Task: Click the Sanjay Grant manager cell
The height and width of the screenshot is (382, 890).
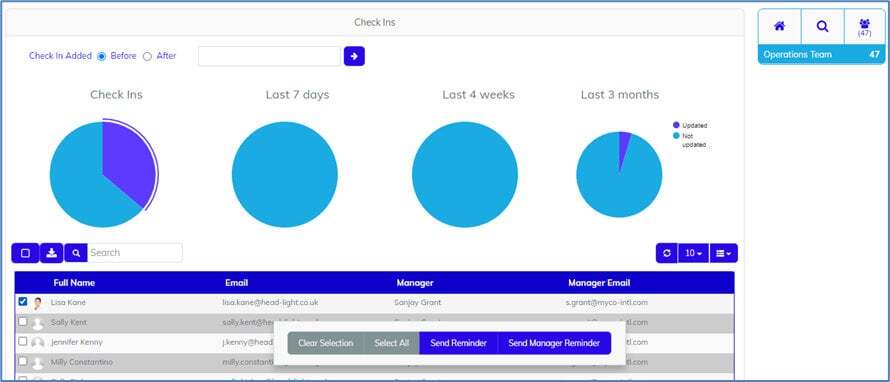Action: pos(417,303)
